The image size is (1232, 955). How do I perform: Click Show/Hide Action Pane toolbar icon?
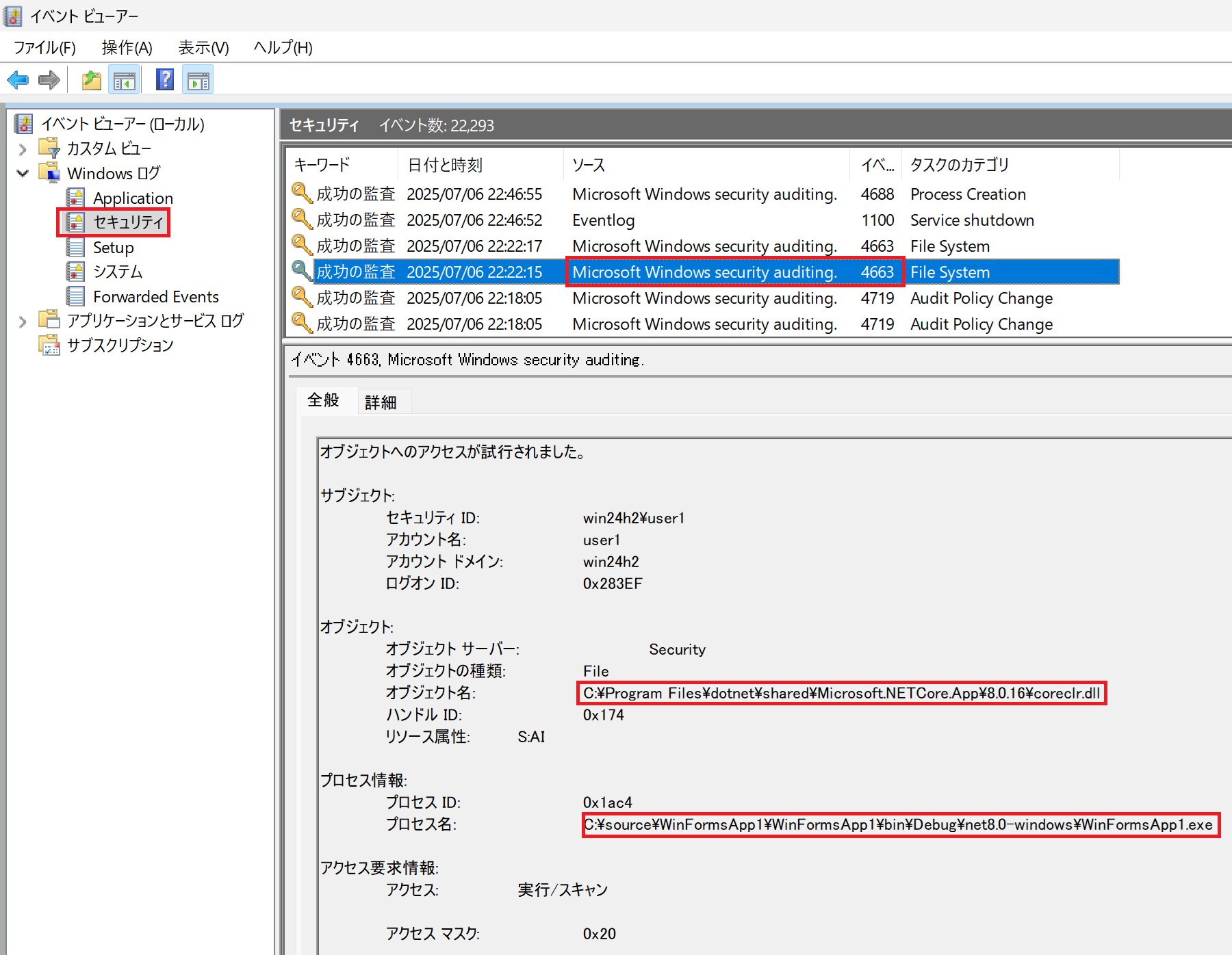pos(198,80)
